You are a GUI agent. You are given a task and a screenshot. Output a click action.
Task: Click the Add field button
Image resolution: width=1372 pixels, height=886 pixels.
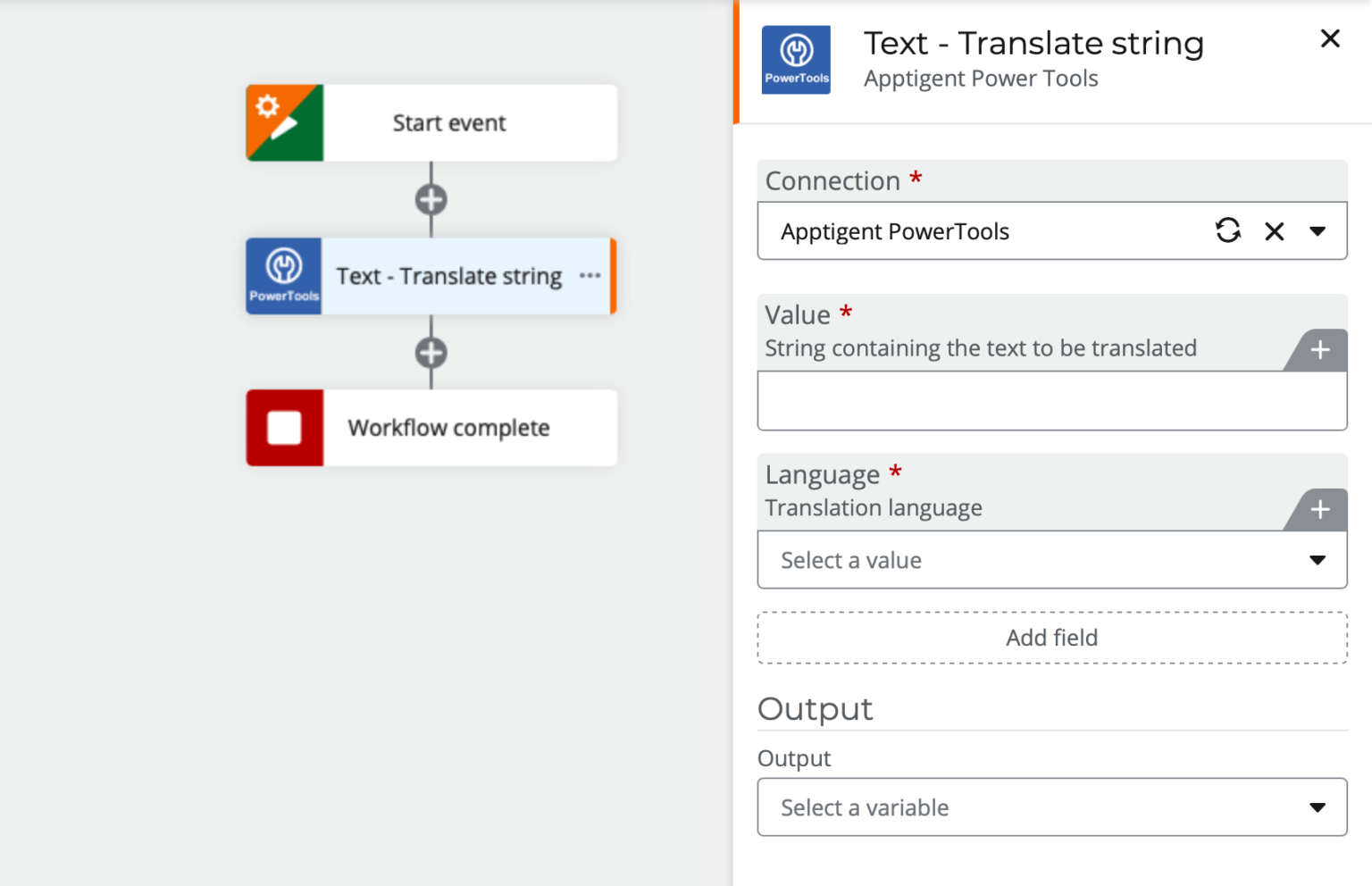pos(1051,637)
